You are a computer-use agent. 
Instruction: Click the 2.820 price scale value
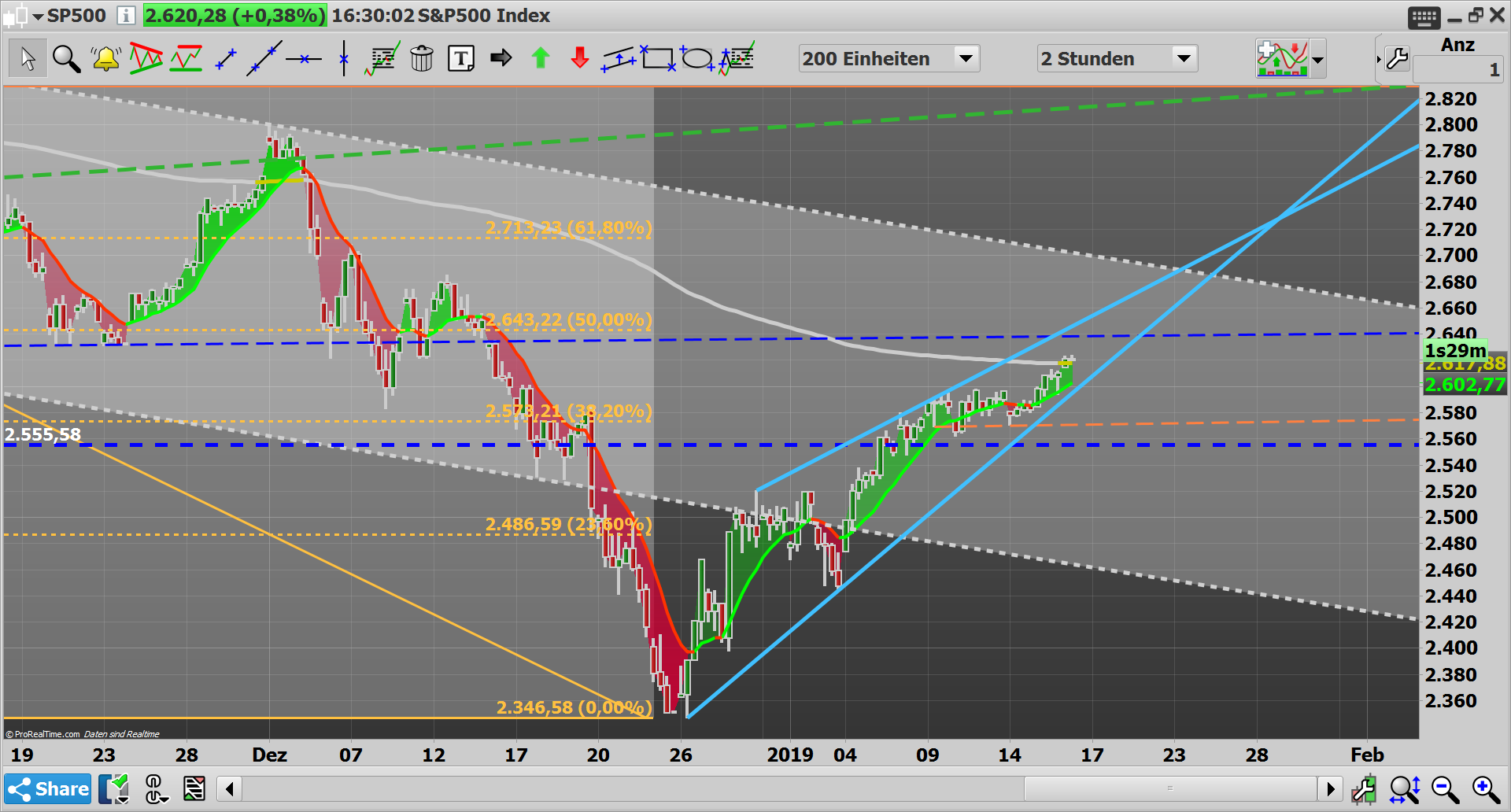pyautogui.click(x=1451, y=98)
